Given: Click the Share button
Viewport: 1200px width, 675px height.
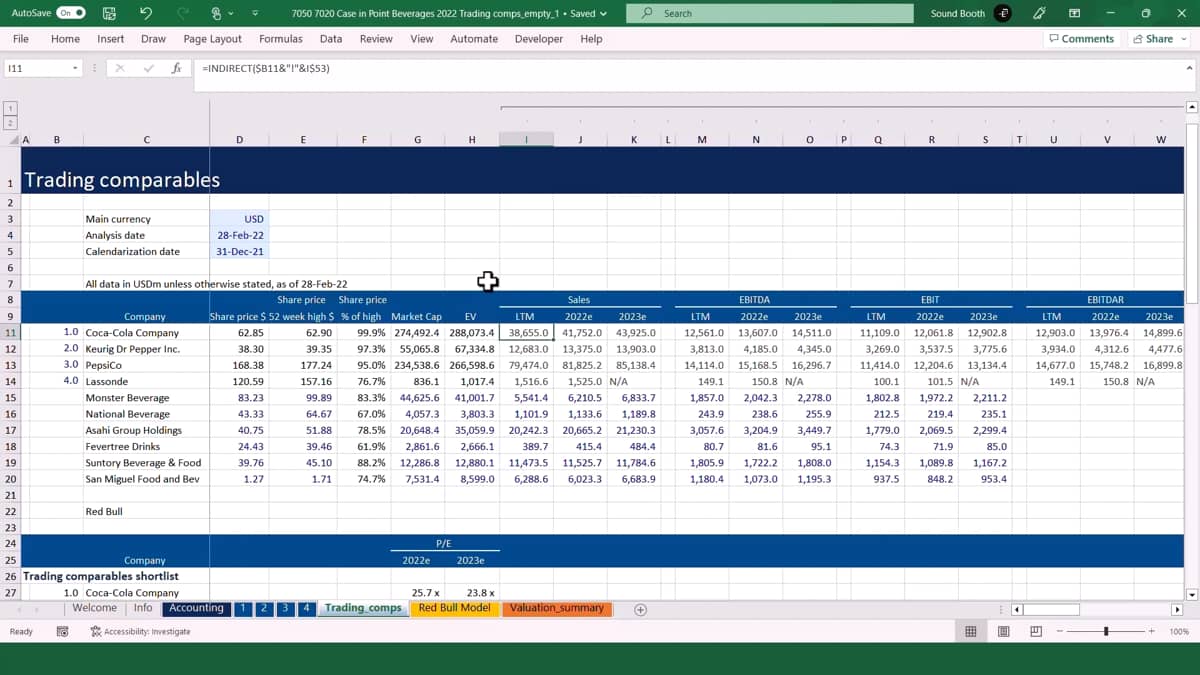Looking at the screenshot, I should coord(1153,39).
